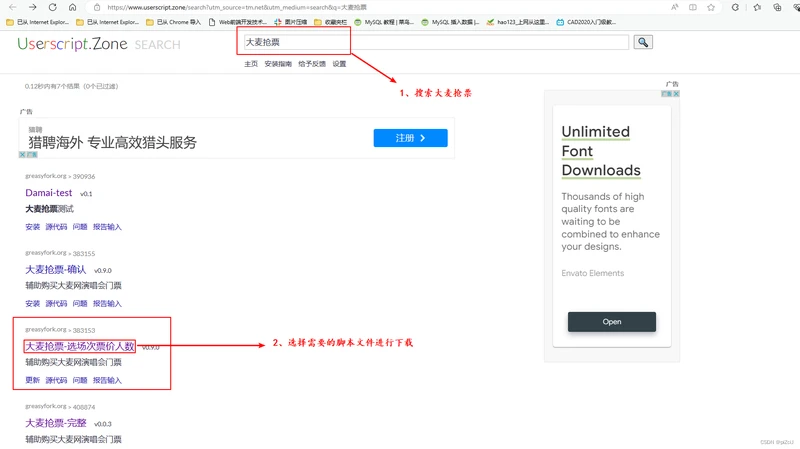Click the Open button in the Envato ad
Viewport: 800px width, 449px height.
(x=612, y=322)
